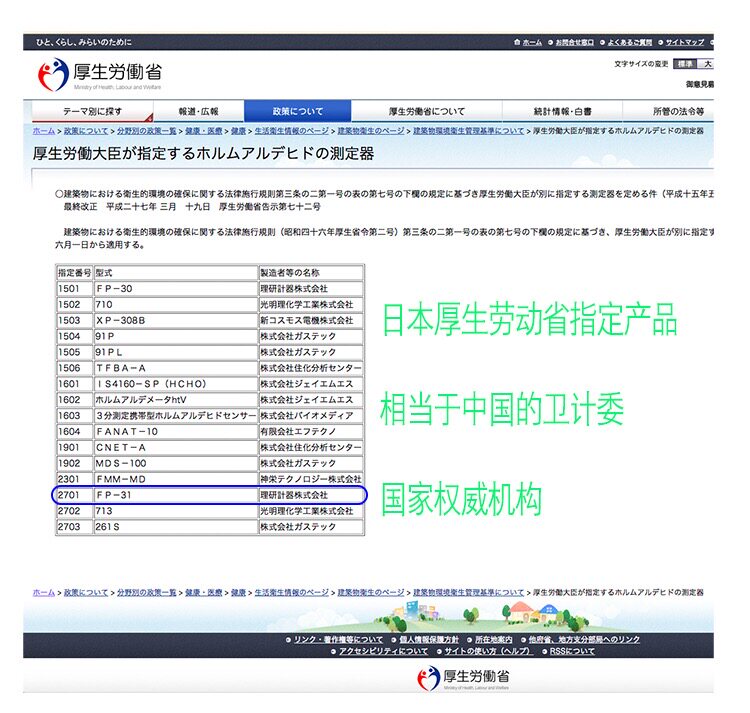This screenshot has height=713, width=750.
Task: Click table header 指定番号
Action: (74, 273)
